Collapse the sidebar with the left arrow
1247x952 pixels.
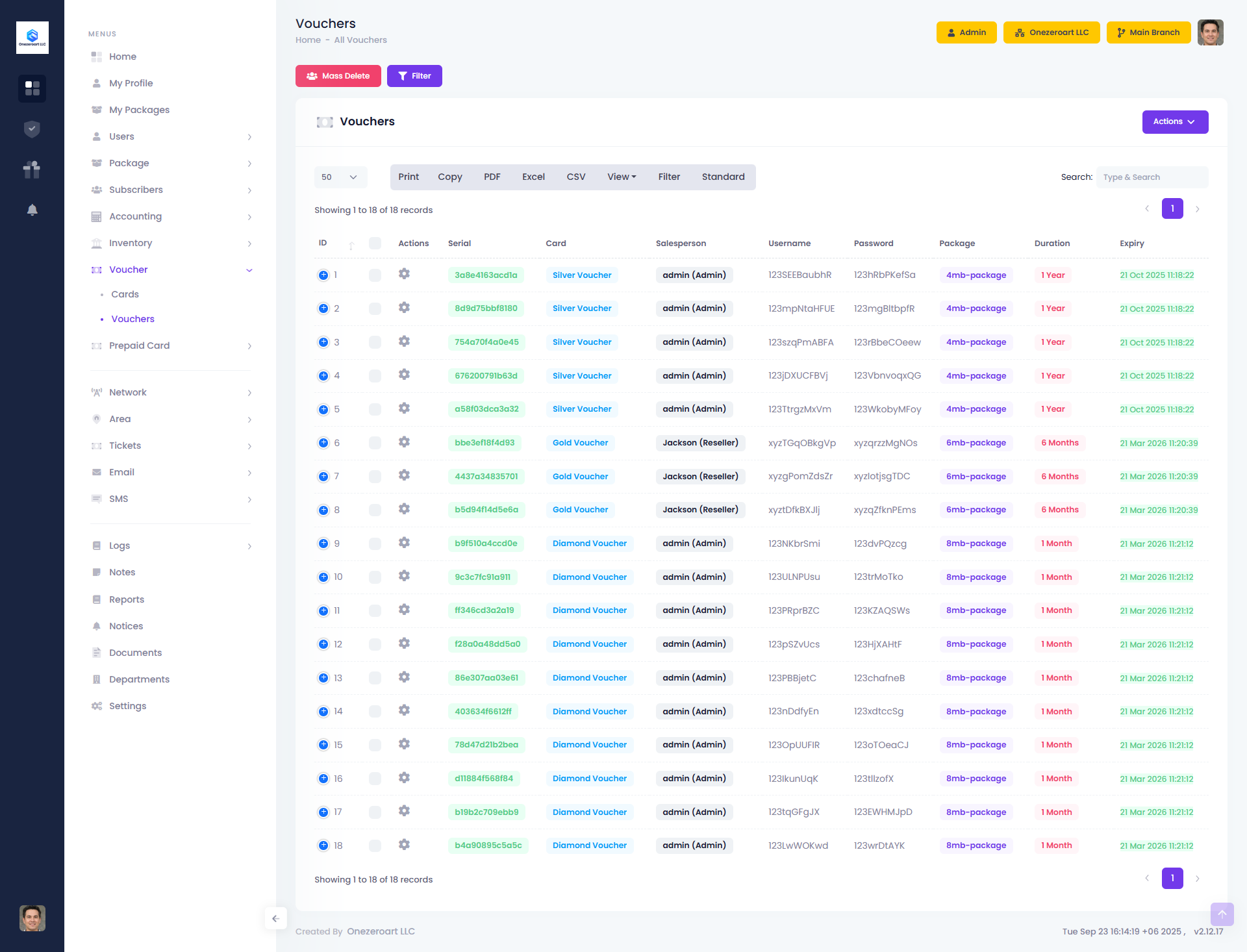[x=276, y=918]
